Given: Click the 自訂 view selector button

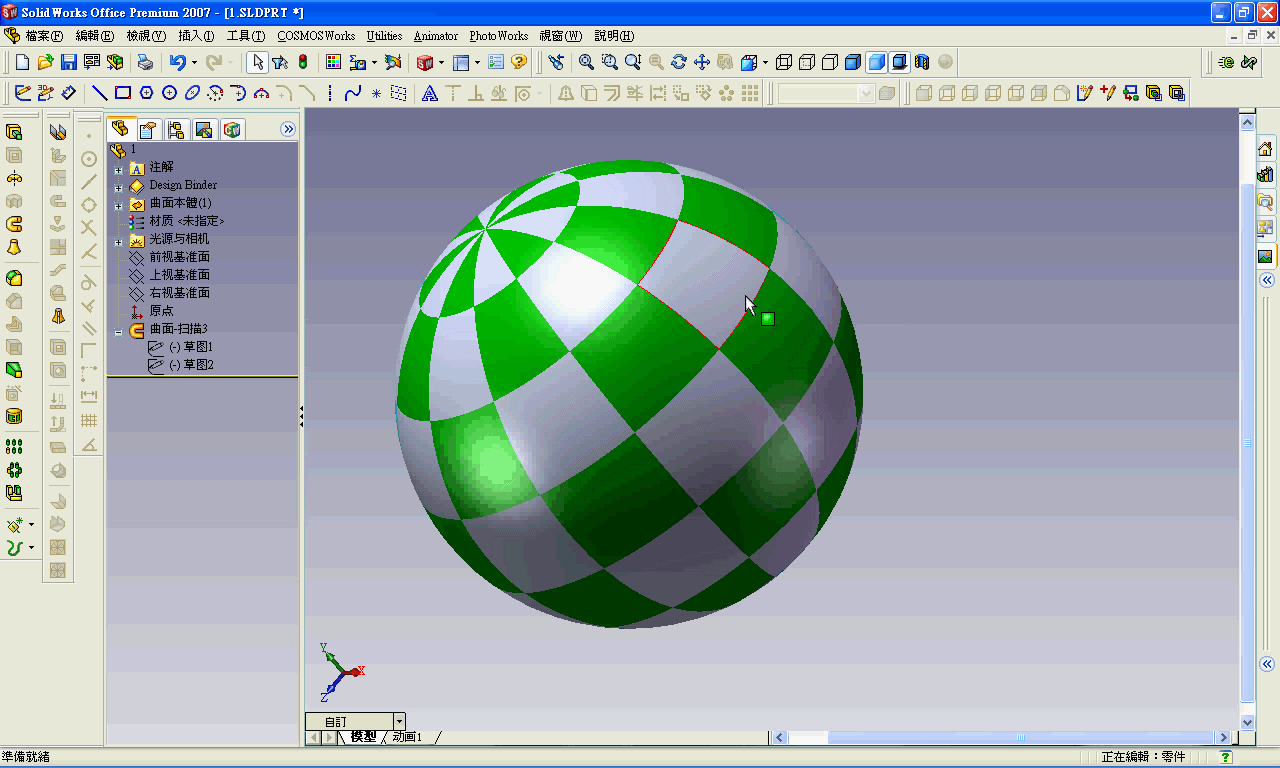Looking at the screenshot, I should coord(348,720).
